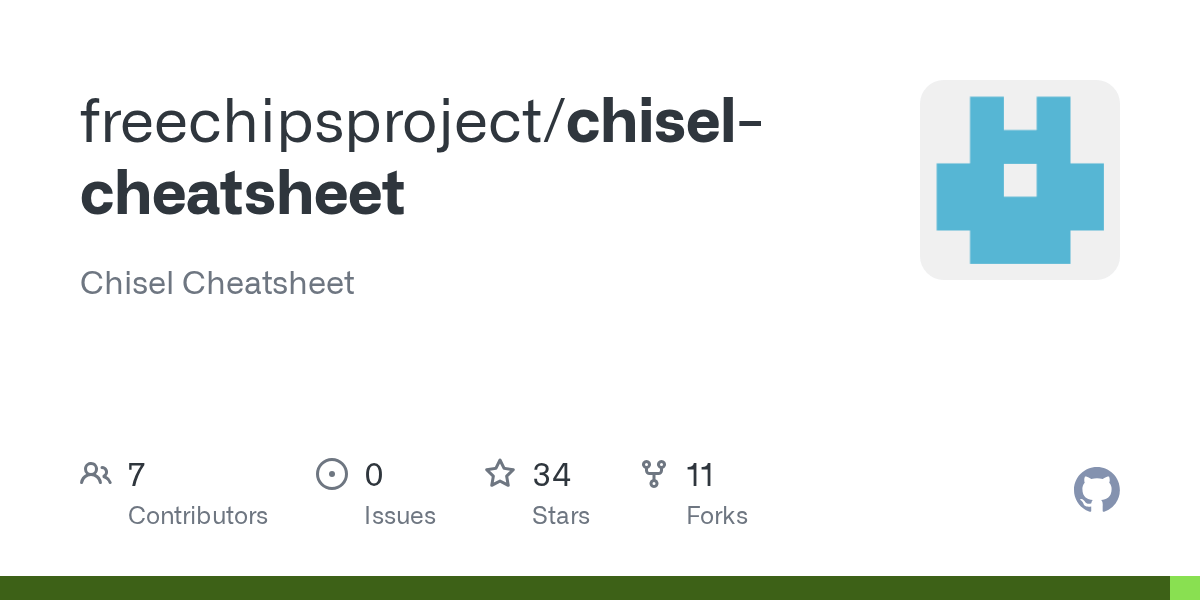
Task: Click the gray avatar background tile
Action: tap(938, 100)
